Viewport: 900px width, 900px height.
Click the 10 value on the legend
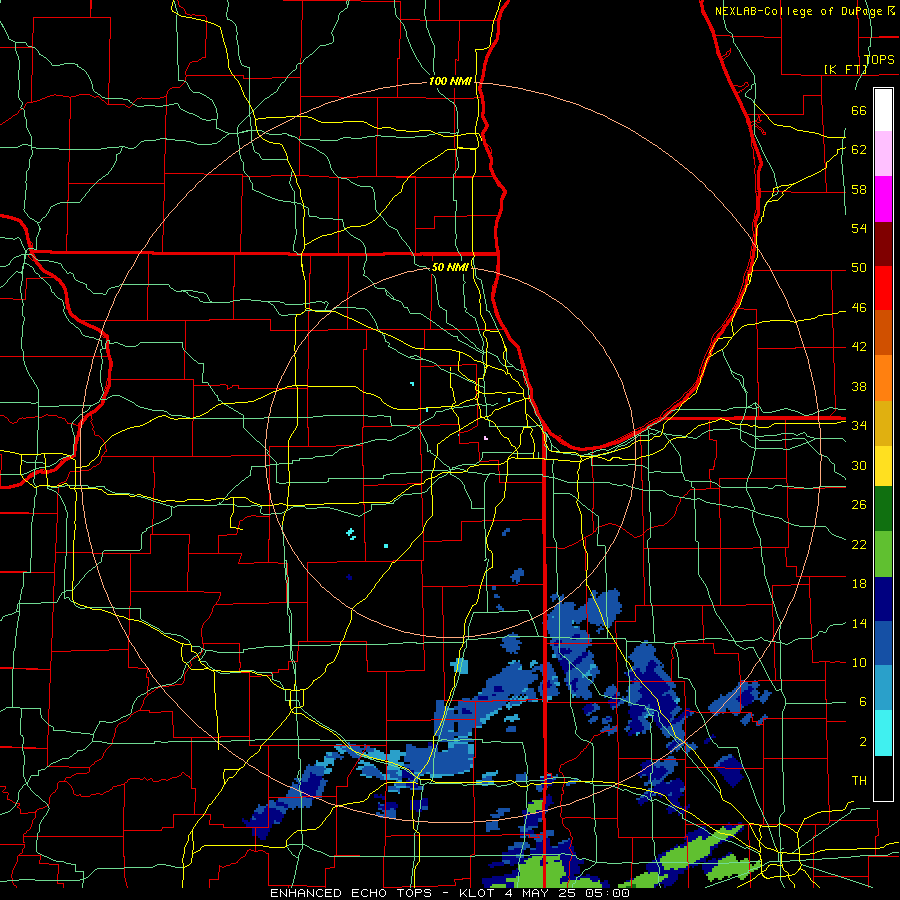point(859,662)
